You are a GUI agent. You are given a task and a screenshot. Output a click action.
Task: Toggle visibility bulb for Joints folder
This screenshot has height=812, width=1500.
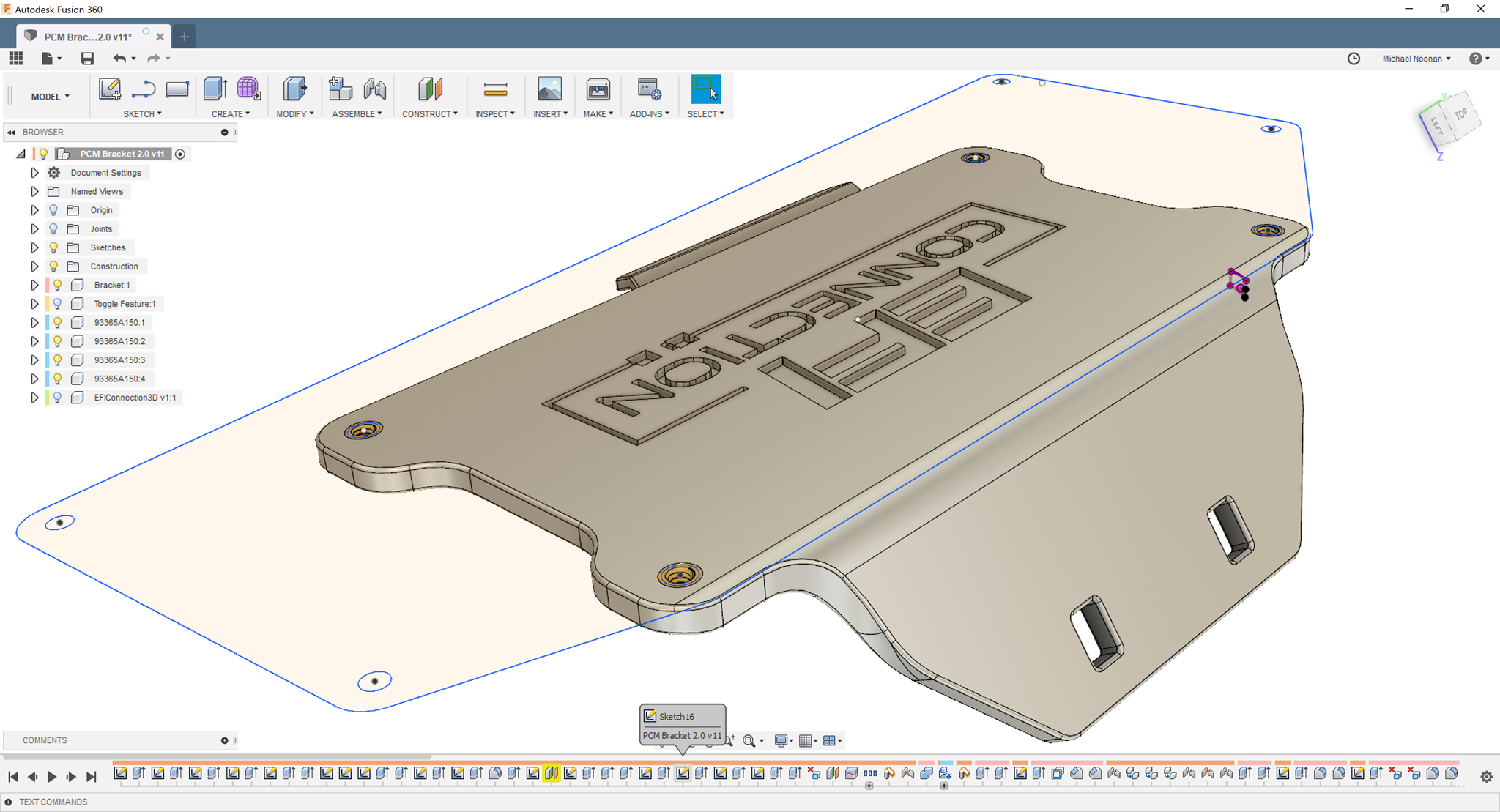(x=53, y=228)
